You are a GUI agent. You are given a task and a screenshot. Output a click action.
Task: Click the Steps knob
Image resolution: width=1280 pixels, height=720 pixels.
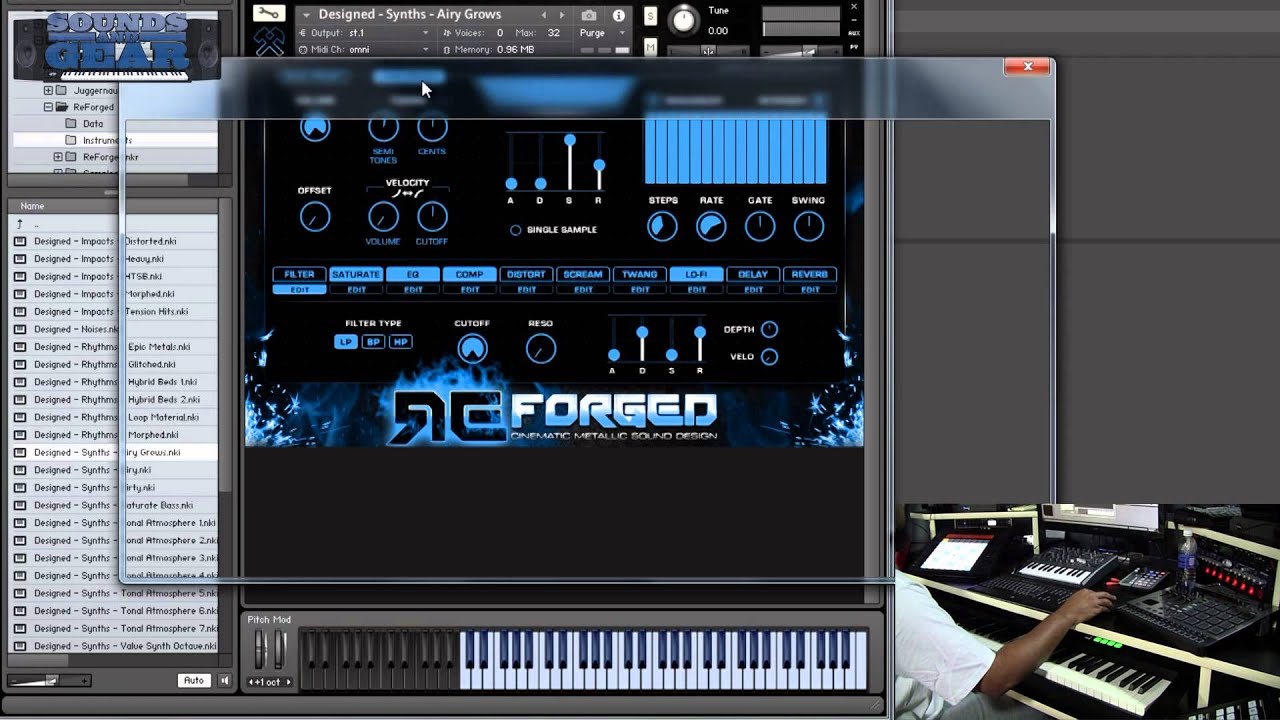662,227
